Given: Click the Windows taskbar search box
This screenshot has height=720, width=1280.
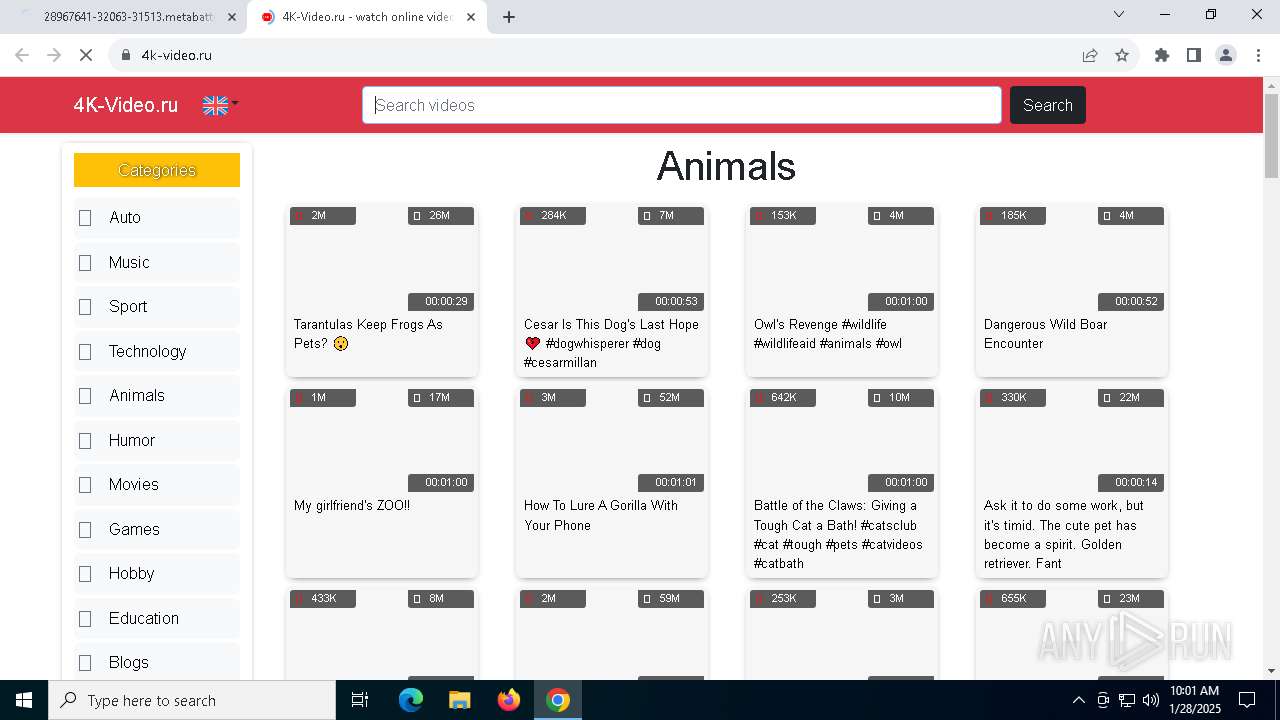Looking at the screenshot, I should tap(192, 700).
